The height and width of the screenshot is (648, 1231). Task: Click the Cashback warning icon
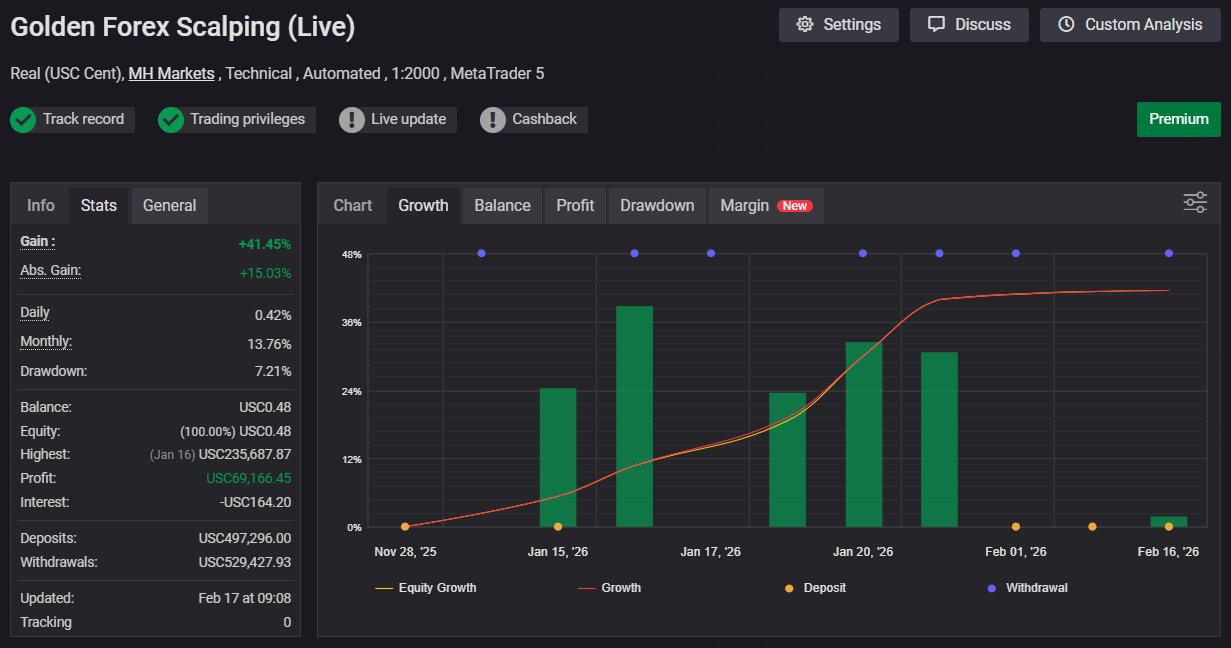click(x=493, y=120)
